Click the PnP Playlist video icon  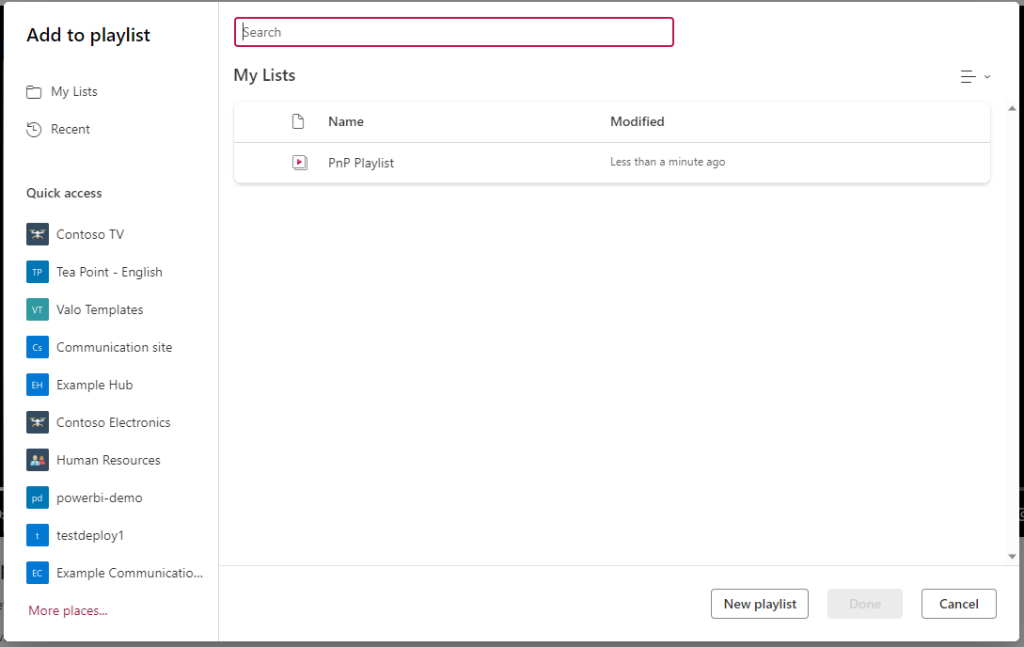pyautogui.click(x=300, y=162)
